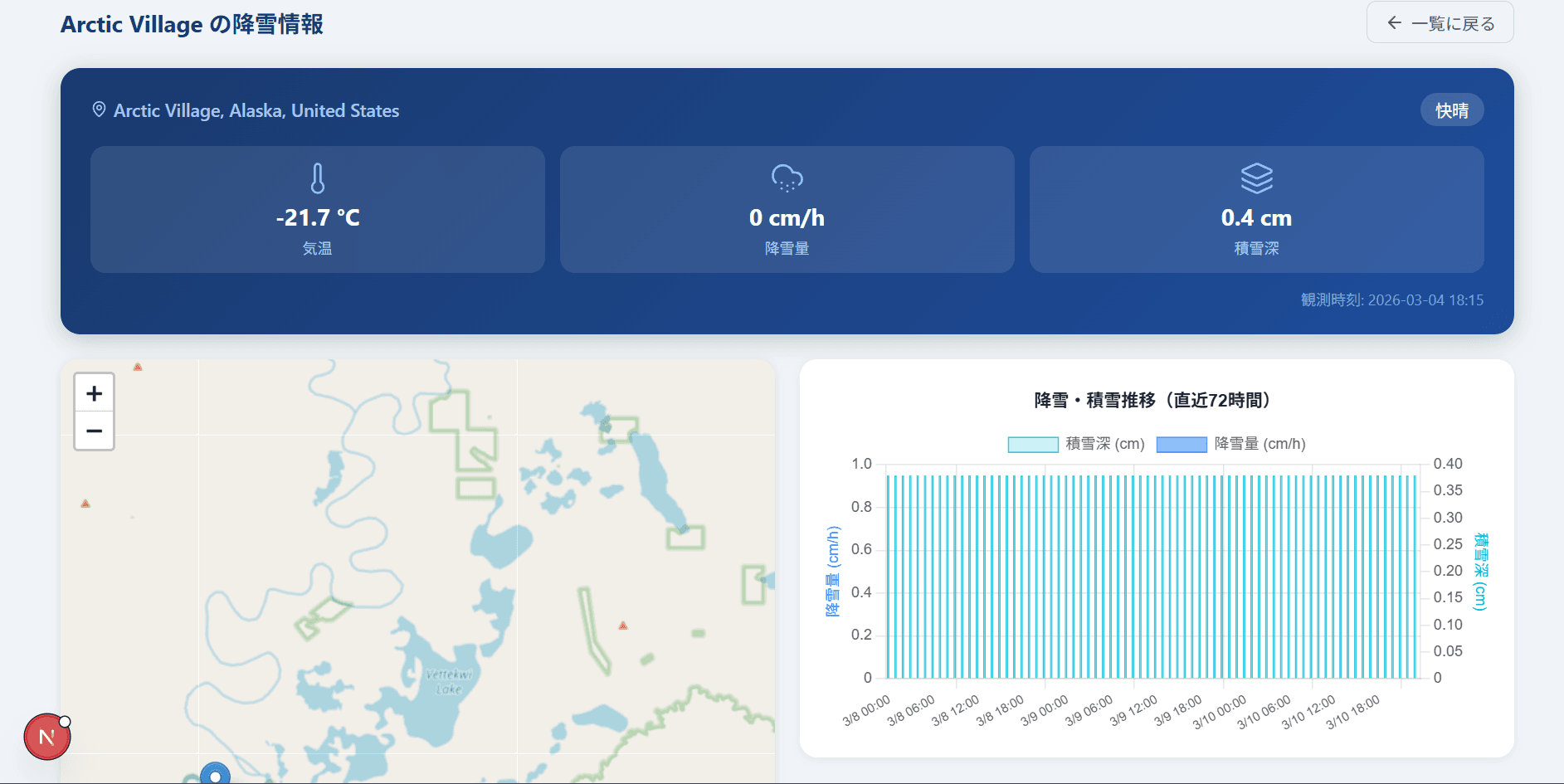The height and width of the screenshot is (784, 1564).
Task: Click the thermometer icon above temperature
Action: coord(317,178)
